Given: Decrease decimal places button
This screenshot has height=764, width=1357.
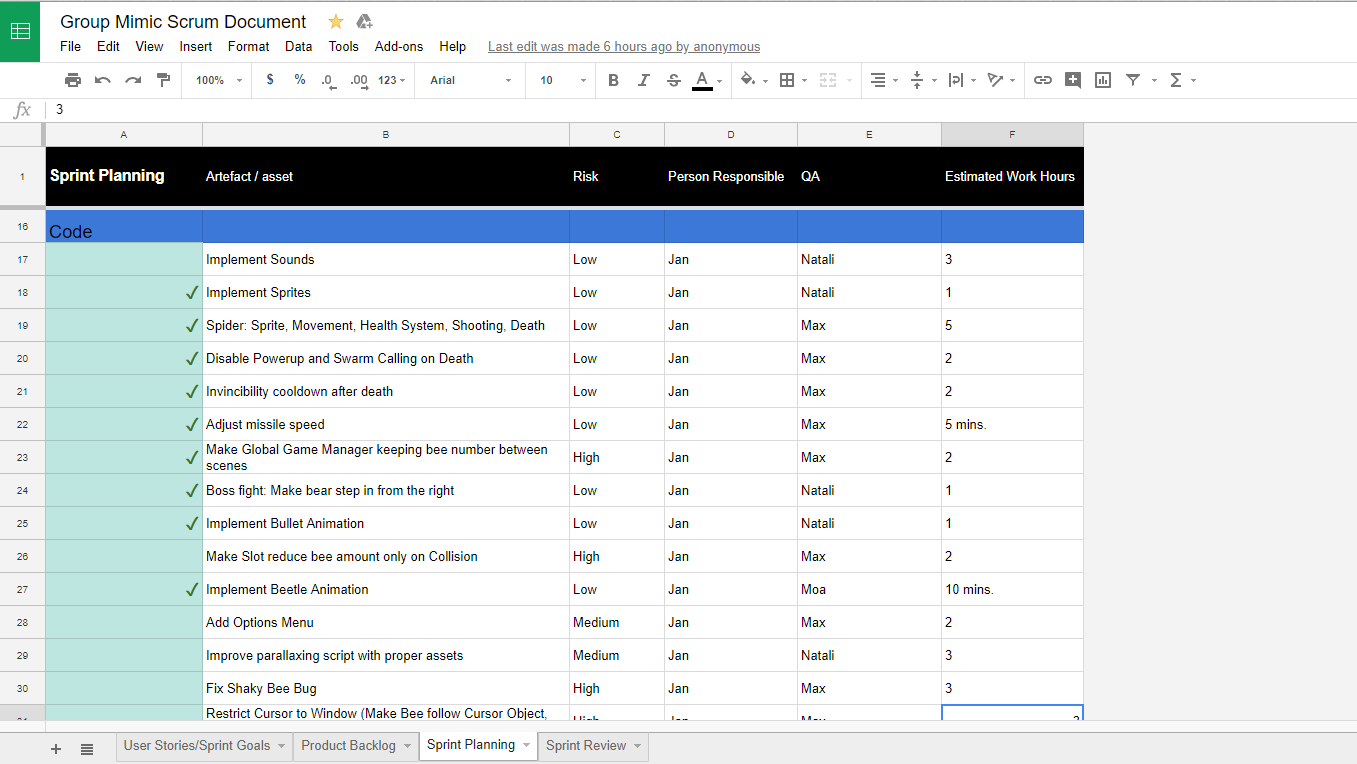Looking at the screenshot, I should click(328, 80).
